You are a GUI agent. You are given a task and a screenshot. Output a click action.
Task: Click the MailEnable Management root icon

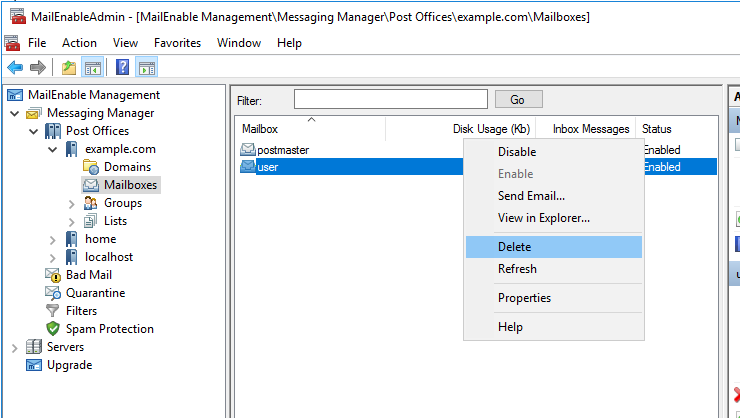tap(15, 95)
